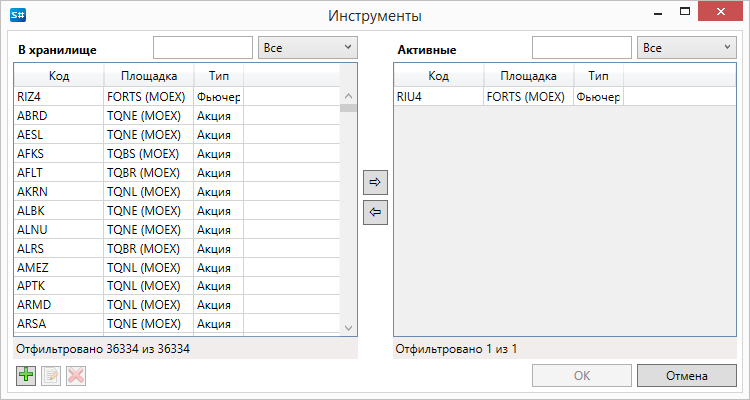Click the left arrow remove button
Viewport: 750px width, 400px height.
click(375, 212)
